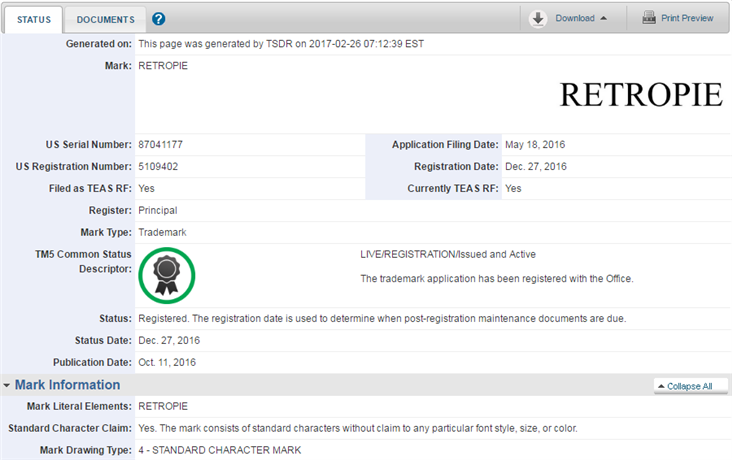Click the Registered status description text

coord(382,318)
